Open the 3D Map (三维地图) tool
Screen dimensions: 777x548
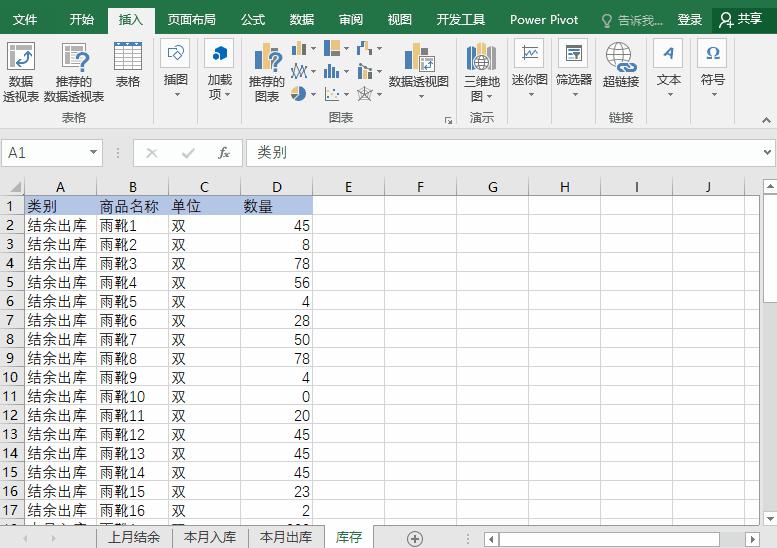click(481, 72)
